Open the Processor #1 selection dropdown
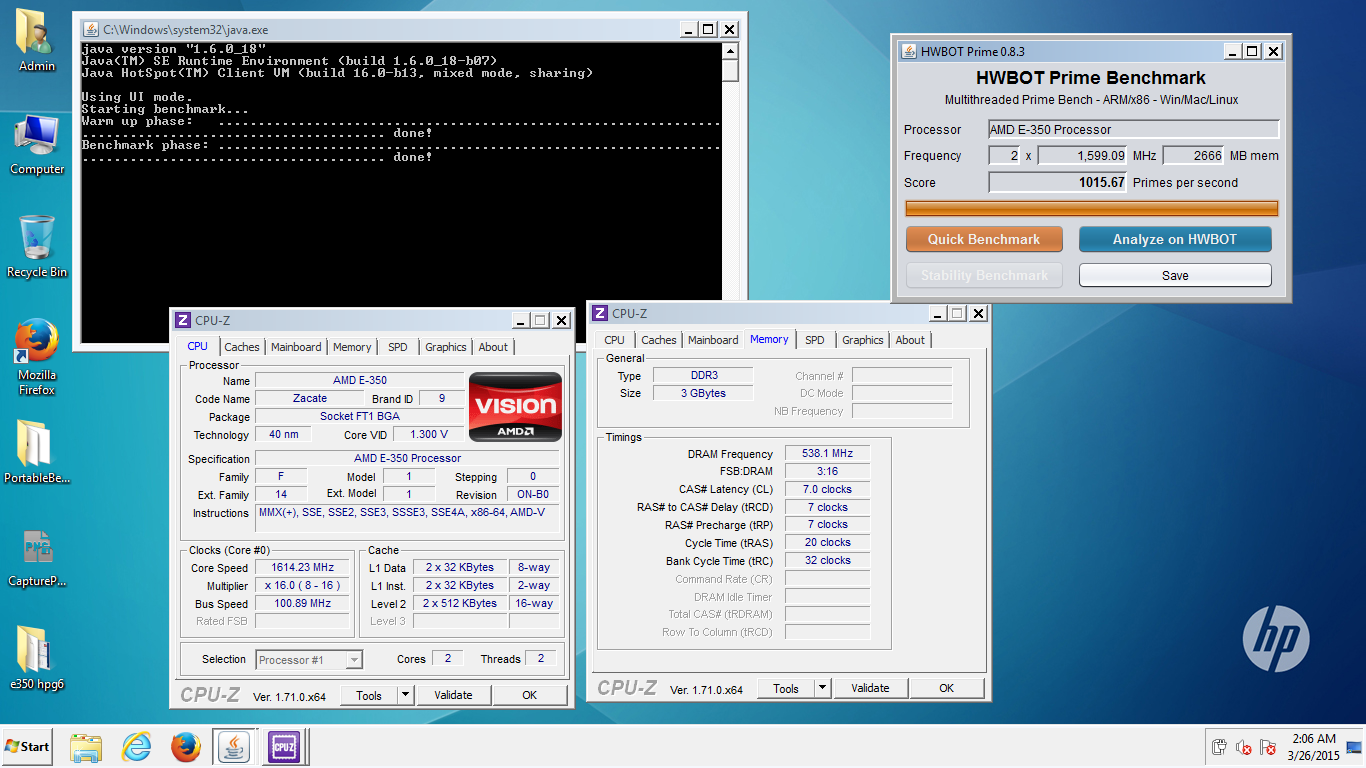The height and width of the screenshot is (768, 1366). 309,659
